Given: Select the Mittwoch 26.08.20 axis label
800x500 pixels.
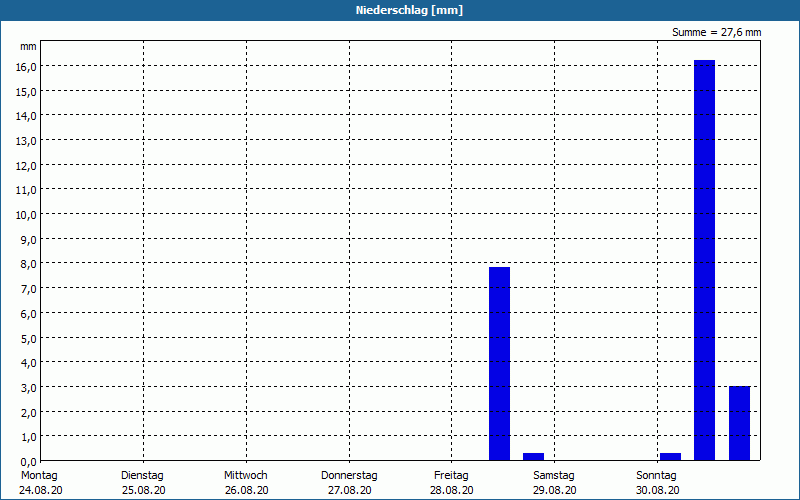Looking at the screenshot, I should coord(246,483).
